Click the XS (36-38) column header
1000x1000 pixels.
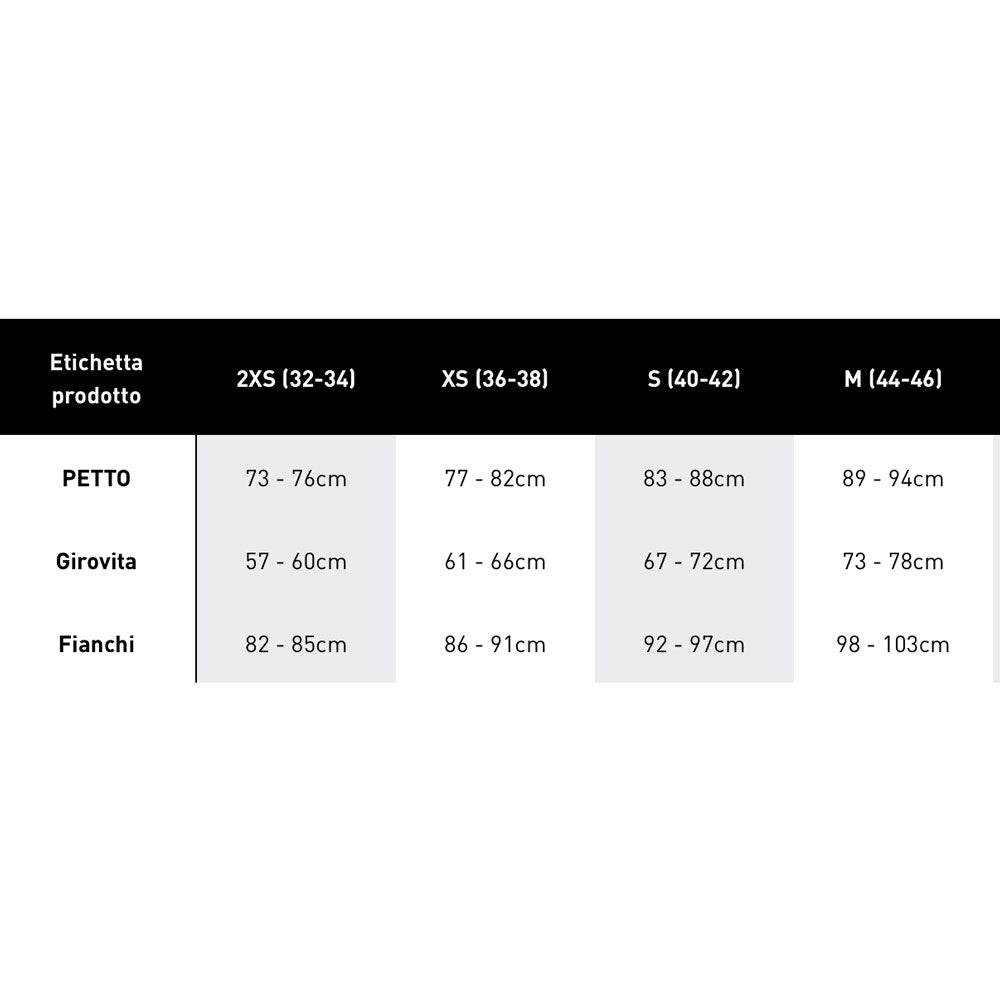click(495, 379)
